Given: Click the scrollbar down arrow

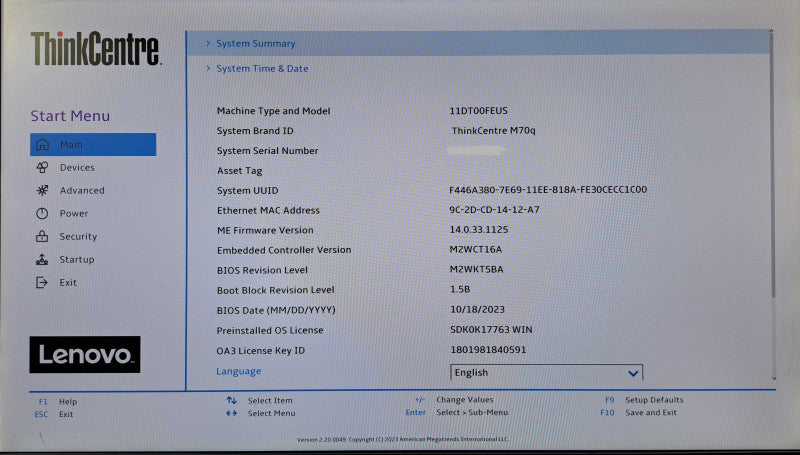Looking at the screenshot, I should tap(774, 378).
